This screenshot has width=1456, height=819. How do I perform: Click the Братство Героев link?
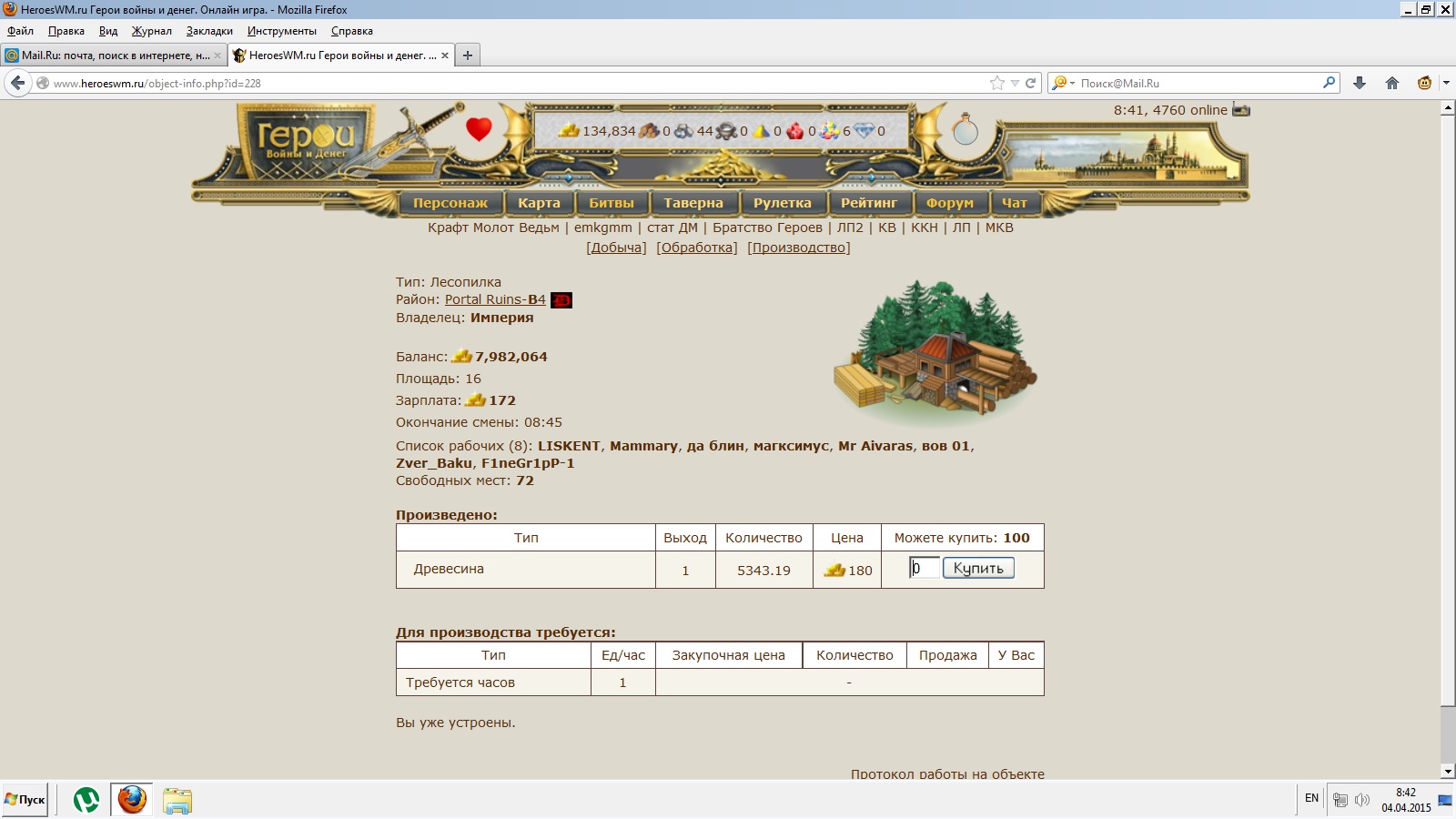767,227
